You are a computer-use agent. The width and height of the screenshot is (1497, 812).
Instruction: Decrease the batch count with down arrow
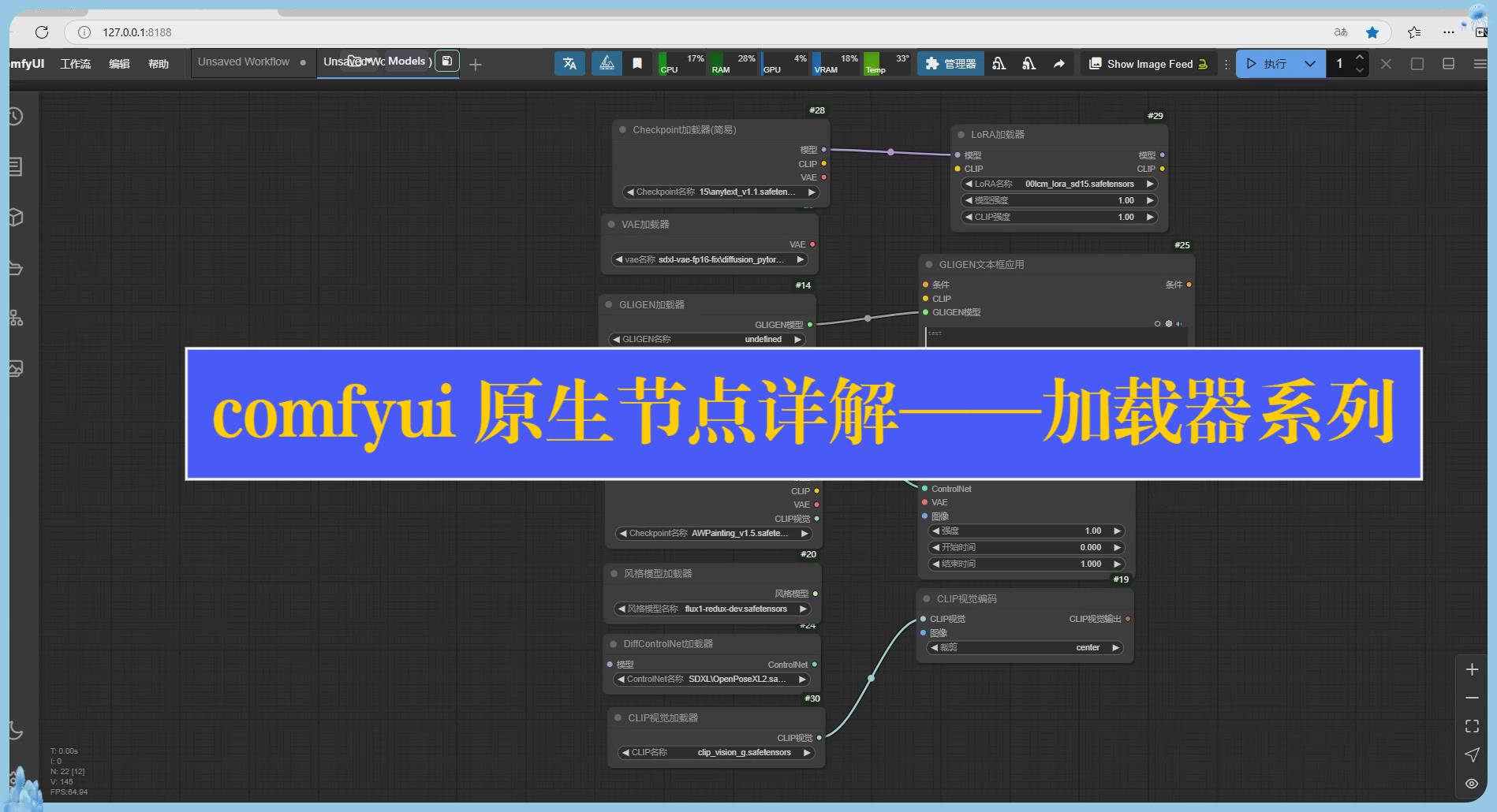[x=1360, y=70]
